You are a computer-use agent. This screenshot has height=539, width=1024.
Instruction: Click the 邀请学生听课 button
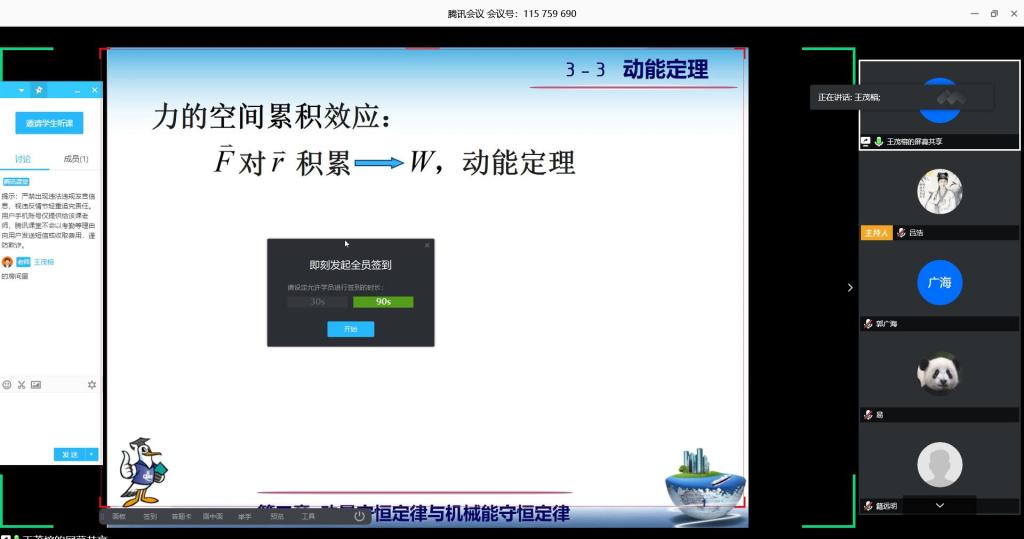(x=50, y=123)
